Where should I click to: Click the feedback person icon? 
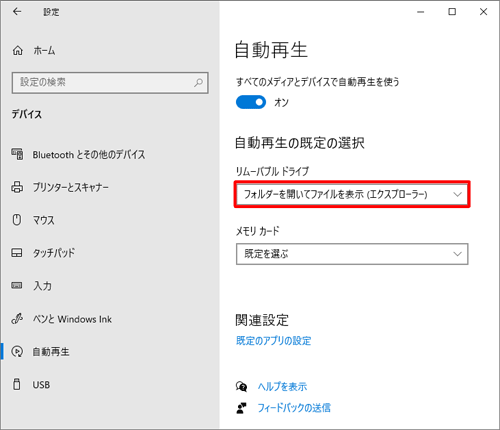pos(241,408)
